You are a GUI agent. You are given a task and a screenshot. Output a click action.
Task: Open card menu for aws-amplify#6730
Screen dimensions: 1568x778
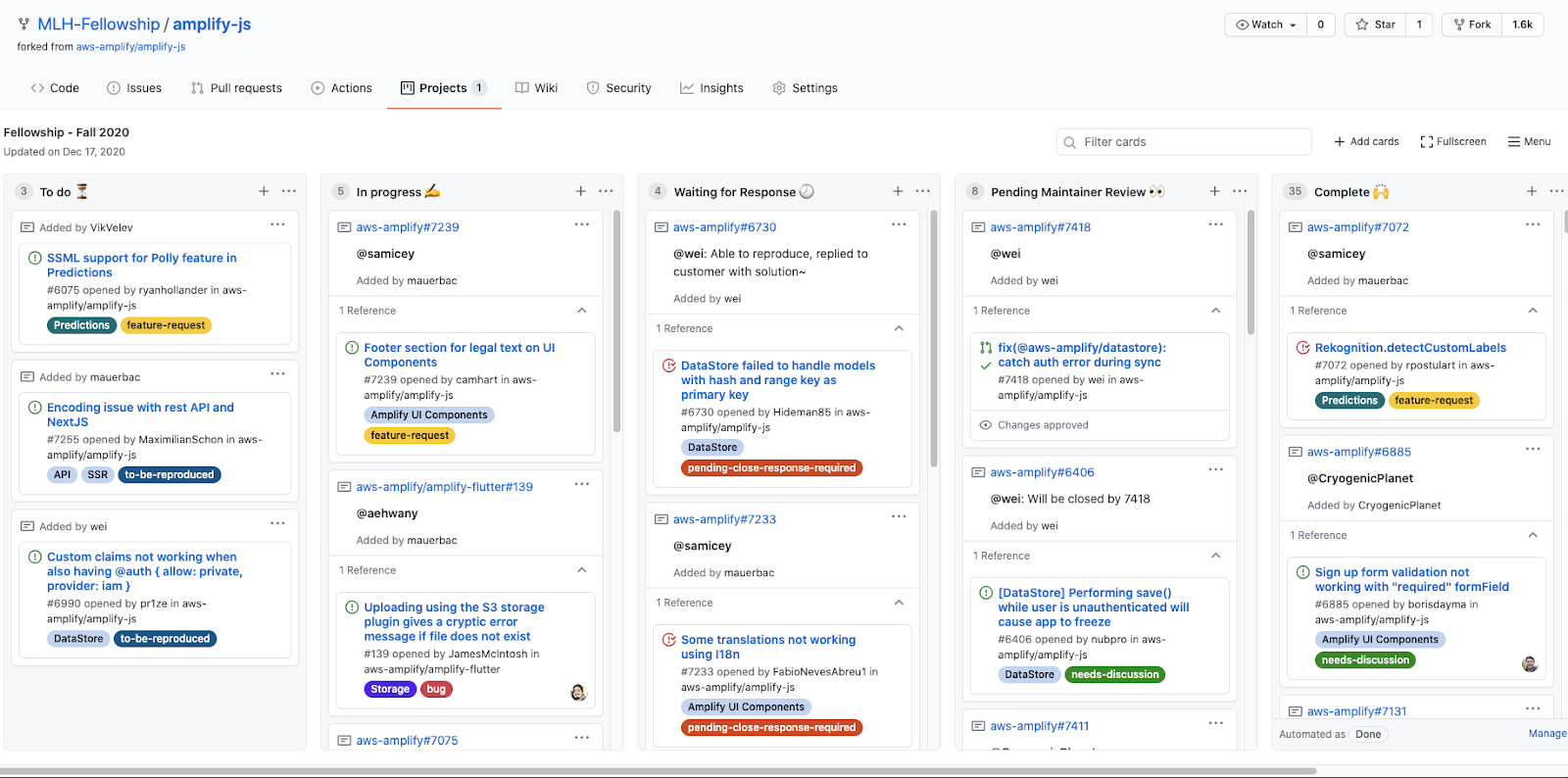900,224
